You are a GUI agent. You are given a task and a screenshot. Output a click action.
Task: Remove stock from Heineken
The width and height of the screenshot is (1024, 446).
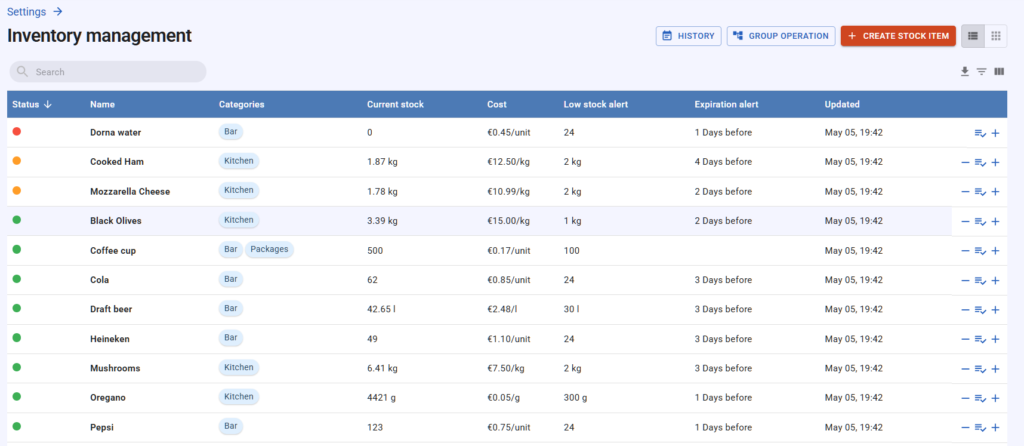[x=965, y=340]
